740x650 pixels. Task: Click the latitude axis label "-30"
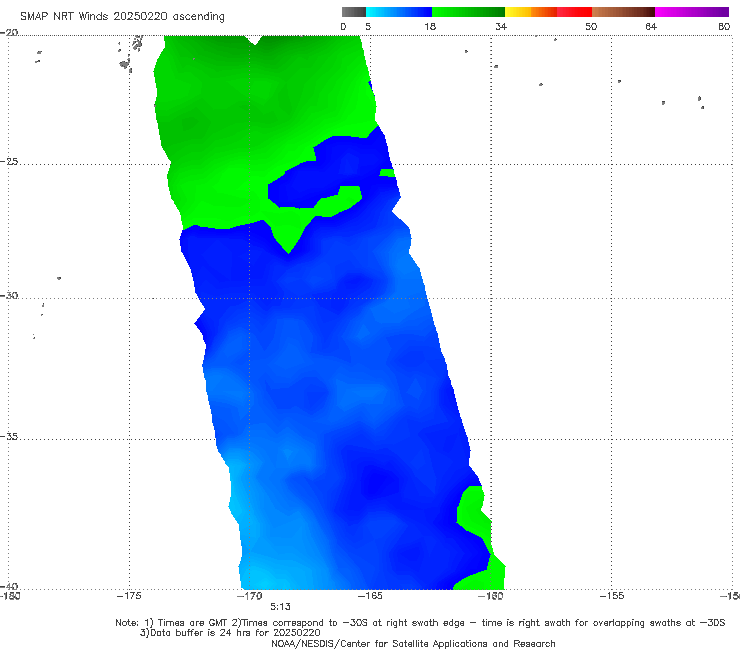pos(9,295)
